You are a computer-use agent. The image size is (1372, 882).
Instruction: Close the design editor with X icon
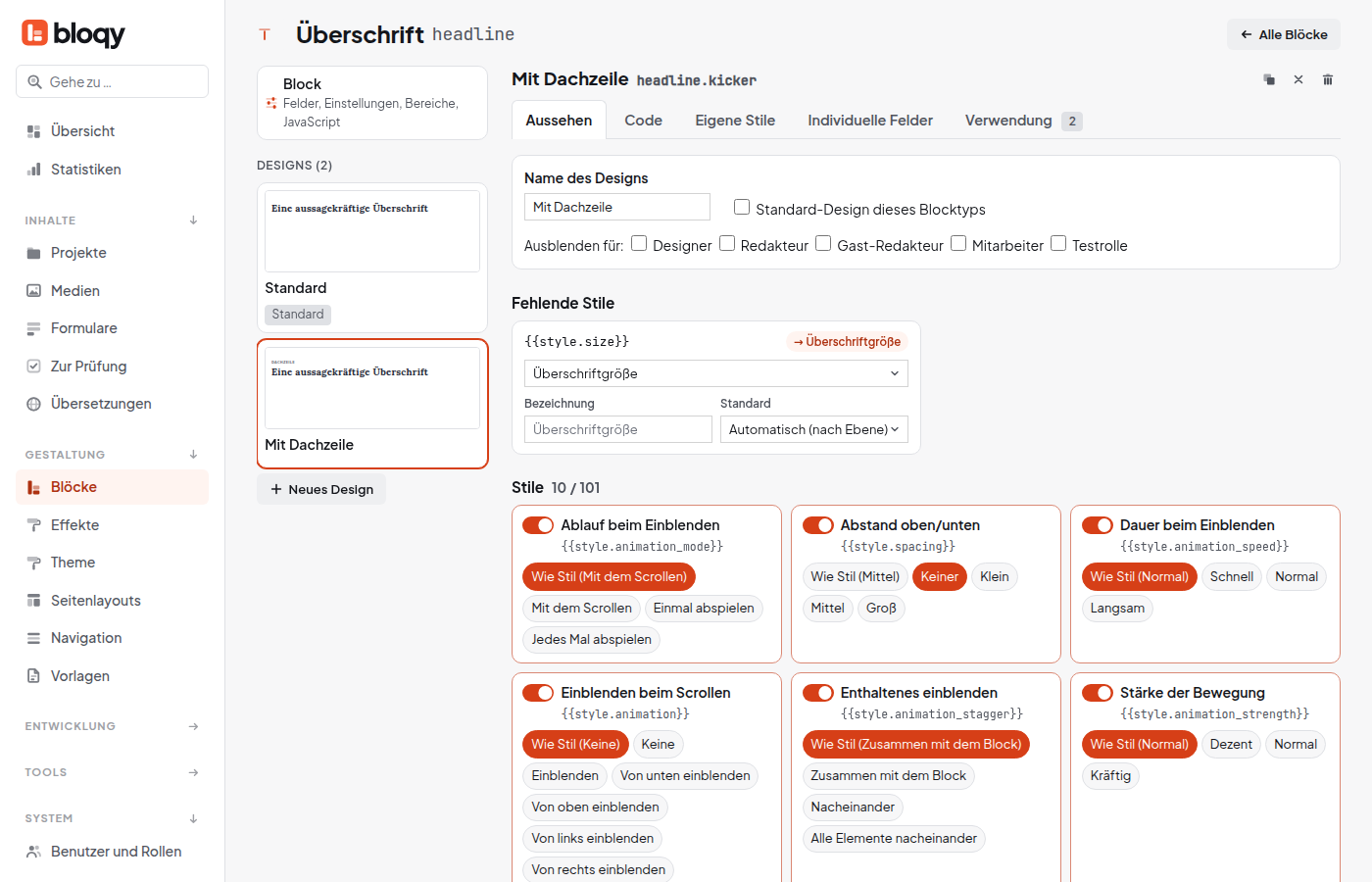tap(1298, 79)
